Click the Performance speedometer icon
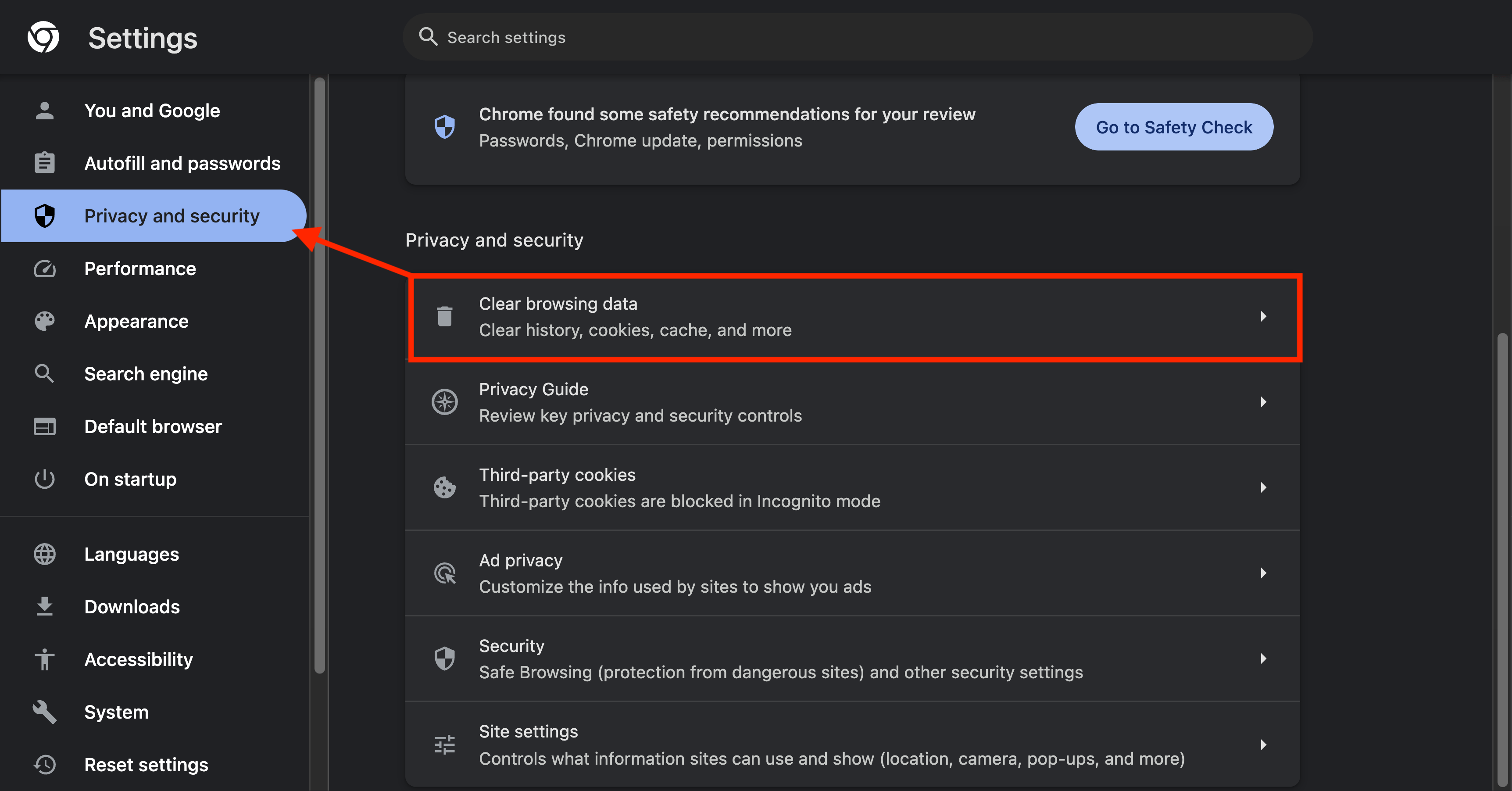This screenshot has width=1512, height=791. pyautogui.click(x=45, y=268)
